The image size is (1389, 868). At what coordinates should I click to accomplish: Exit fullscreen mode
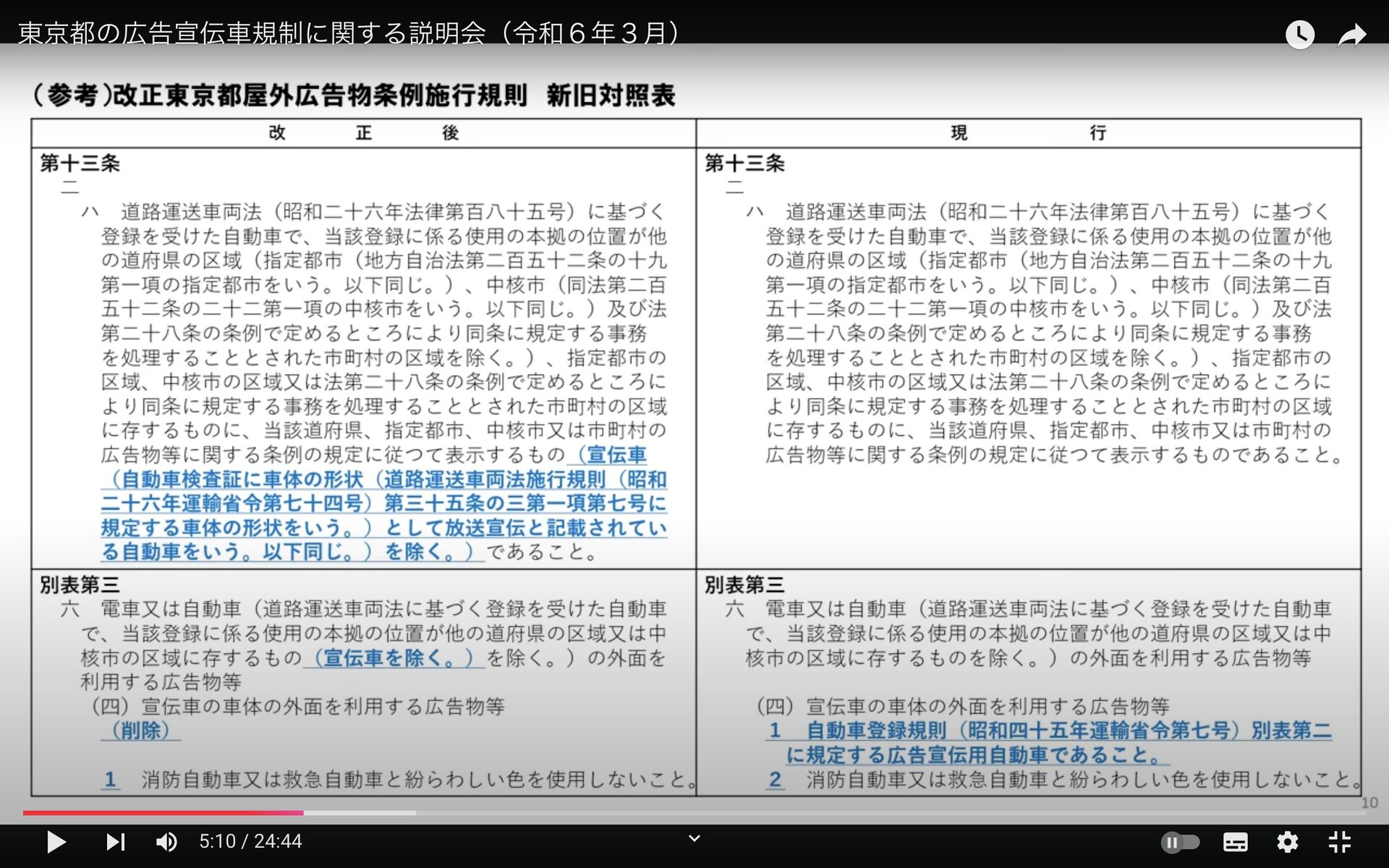1340,842
